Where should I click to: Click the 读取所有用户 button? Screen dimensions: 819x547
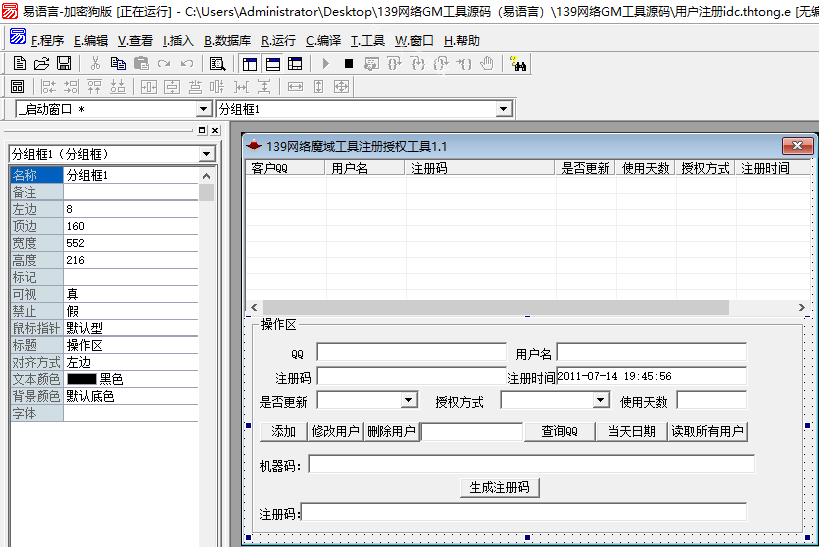(707, 432)
